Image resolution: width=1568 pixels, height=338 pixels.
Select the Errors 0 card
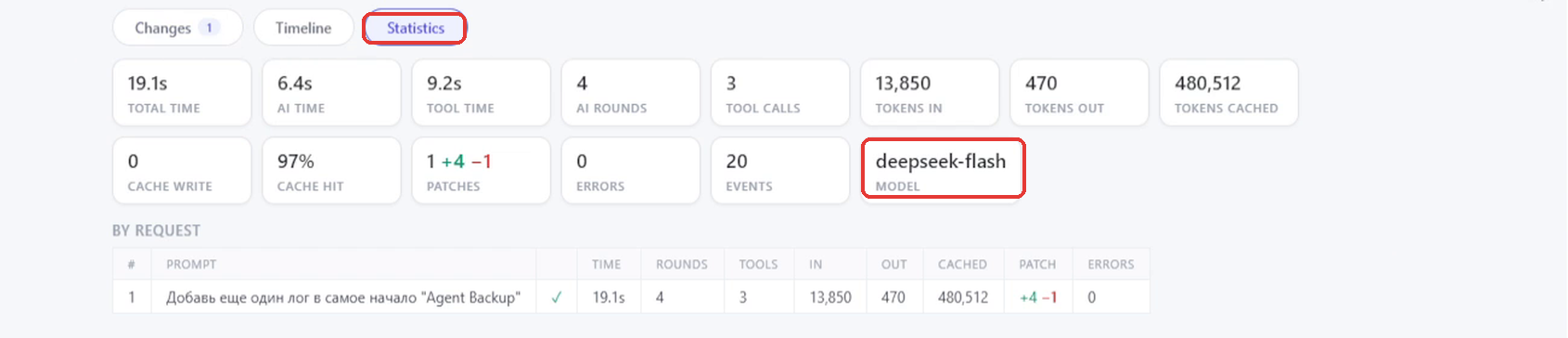point(630,171)
